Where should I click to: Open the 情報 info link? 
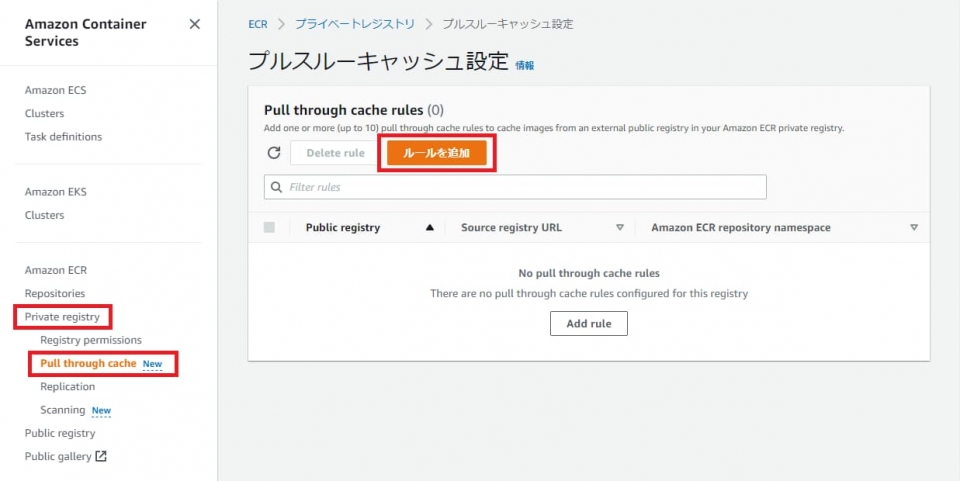pos(525,65)
